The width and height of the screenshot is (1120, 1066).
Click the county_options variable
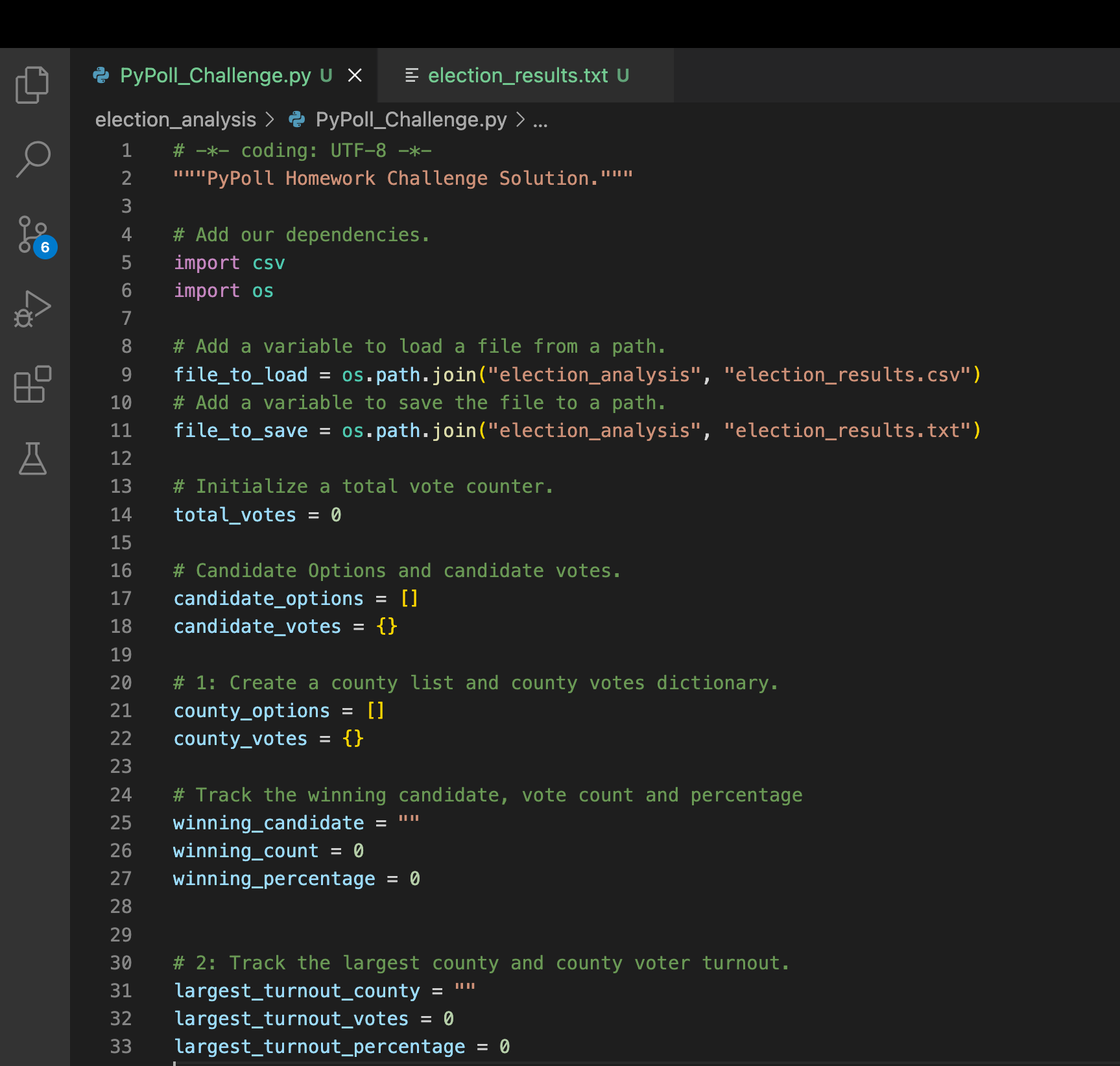(252, 711)
